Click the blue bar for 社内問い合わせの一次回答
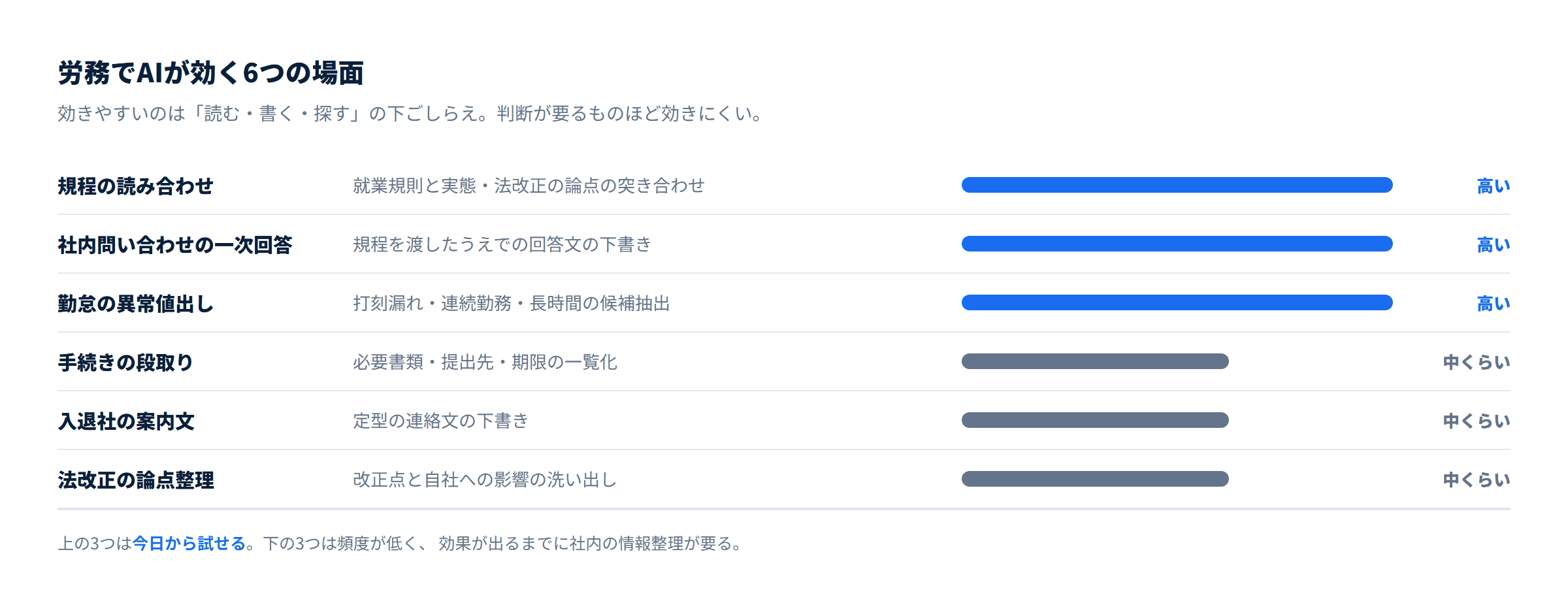The width and height of the screenshot is (1568, 601). click(1177, 244)
